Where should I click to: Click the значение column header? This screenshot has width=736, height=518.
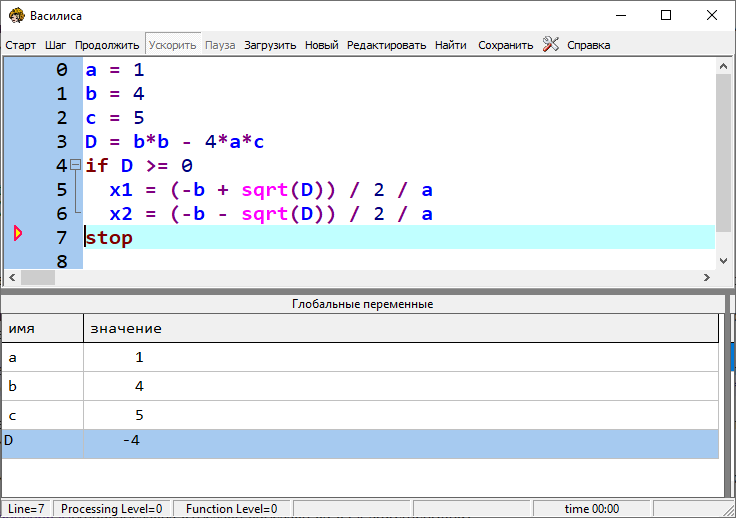400,328
